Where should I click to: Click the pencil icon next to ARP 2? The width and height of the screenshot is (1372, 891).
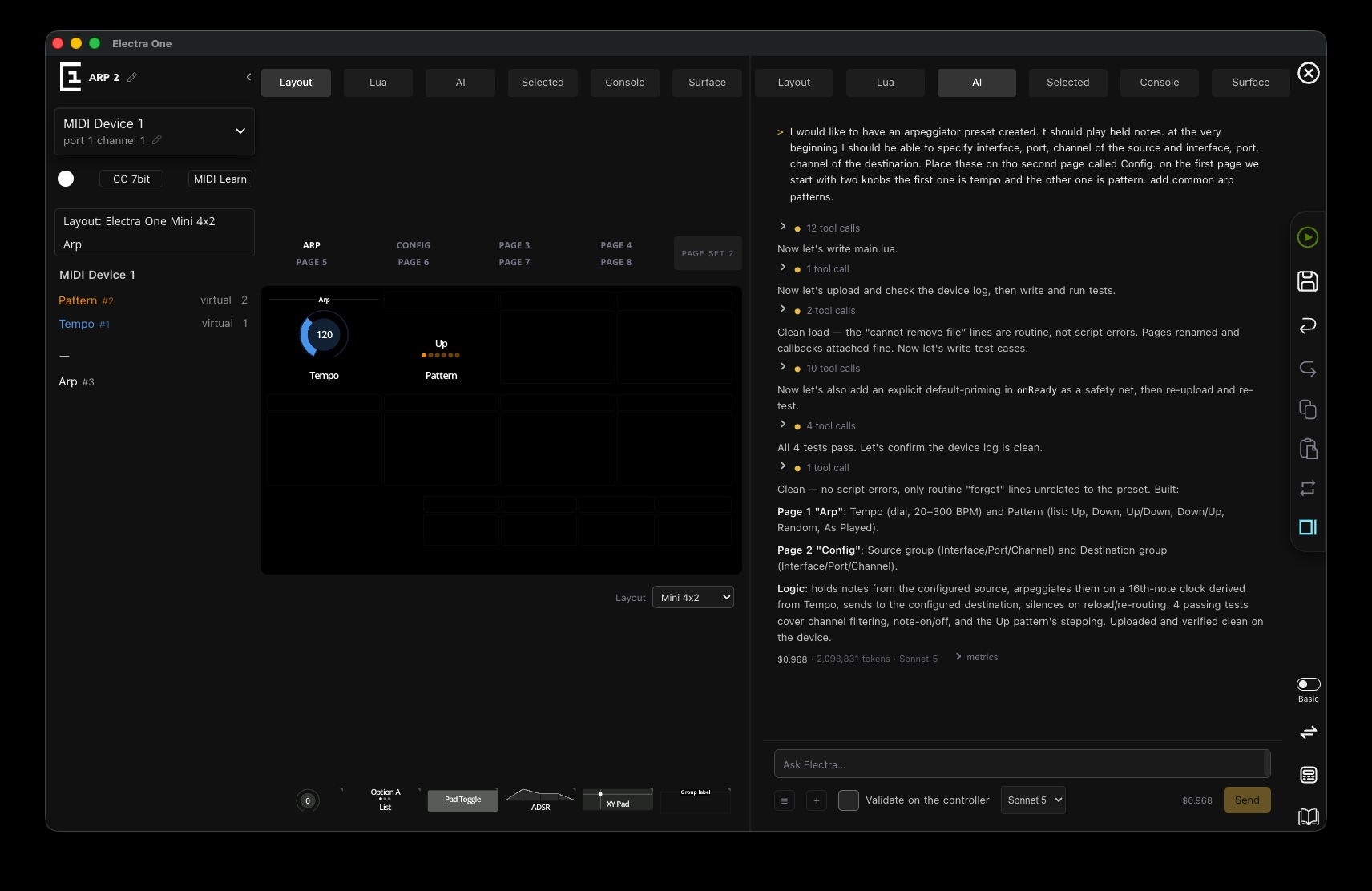click(x=132, y=77)
